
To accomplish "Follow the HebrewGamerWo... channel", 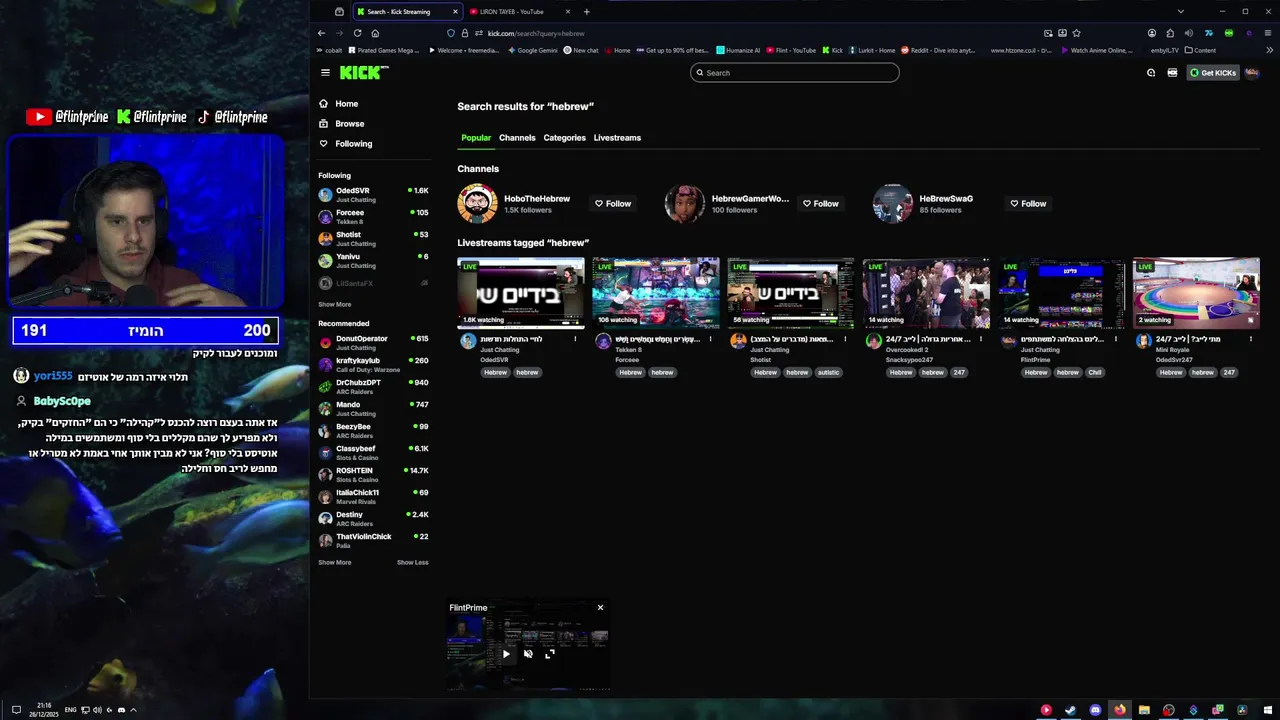I will [x=820, y=204].
